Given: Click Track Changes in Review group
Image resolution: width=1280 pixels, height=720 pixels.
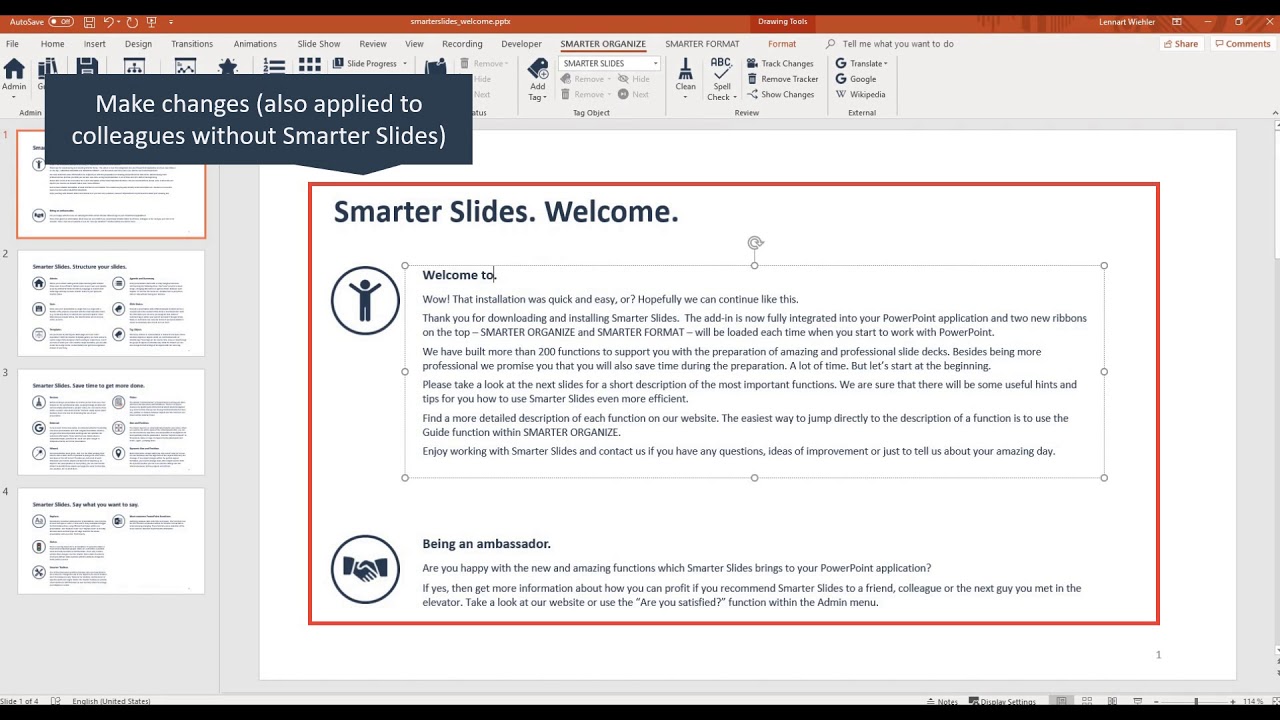Looking at the screenshot, I should (780, 63).
